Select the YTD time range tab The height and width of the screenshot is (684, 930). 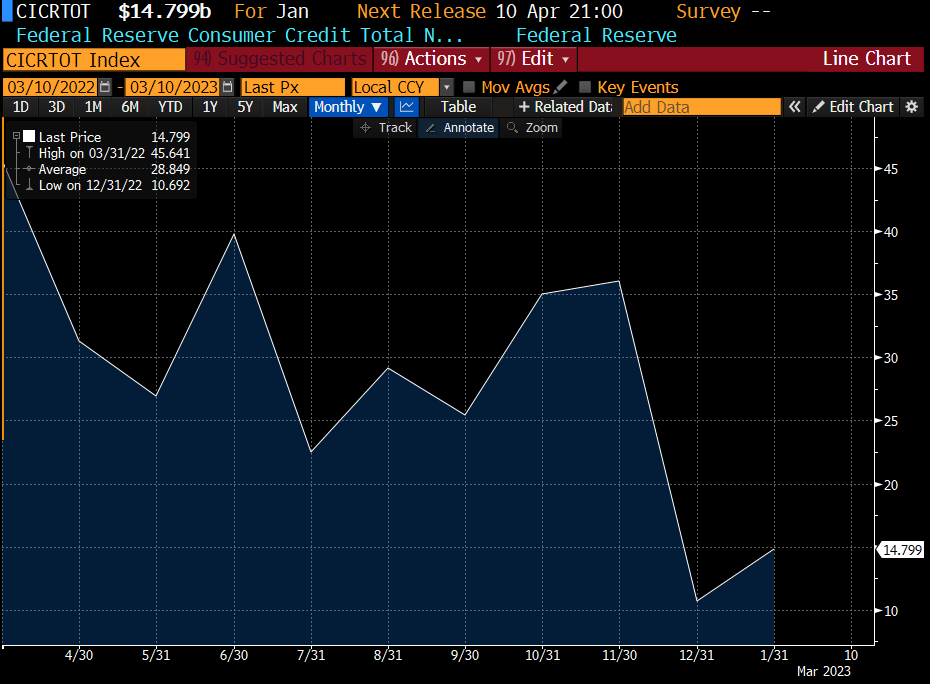170,107
